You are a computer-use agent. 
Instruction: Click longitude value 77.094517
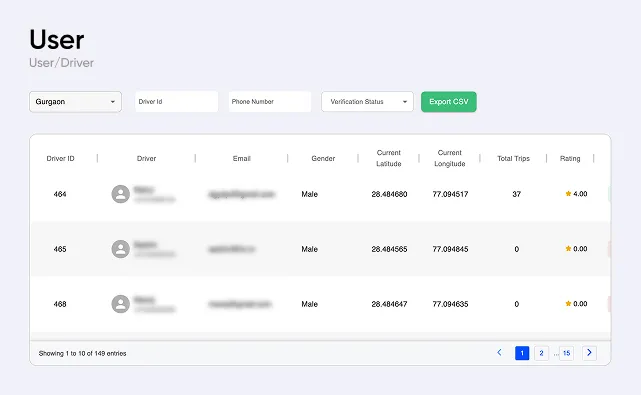[450, 194]
